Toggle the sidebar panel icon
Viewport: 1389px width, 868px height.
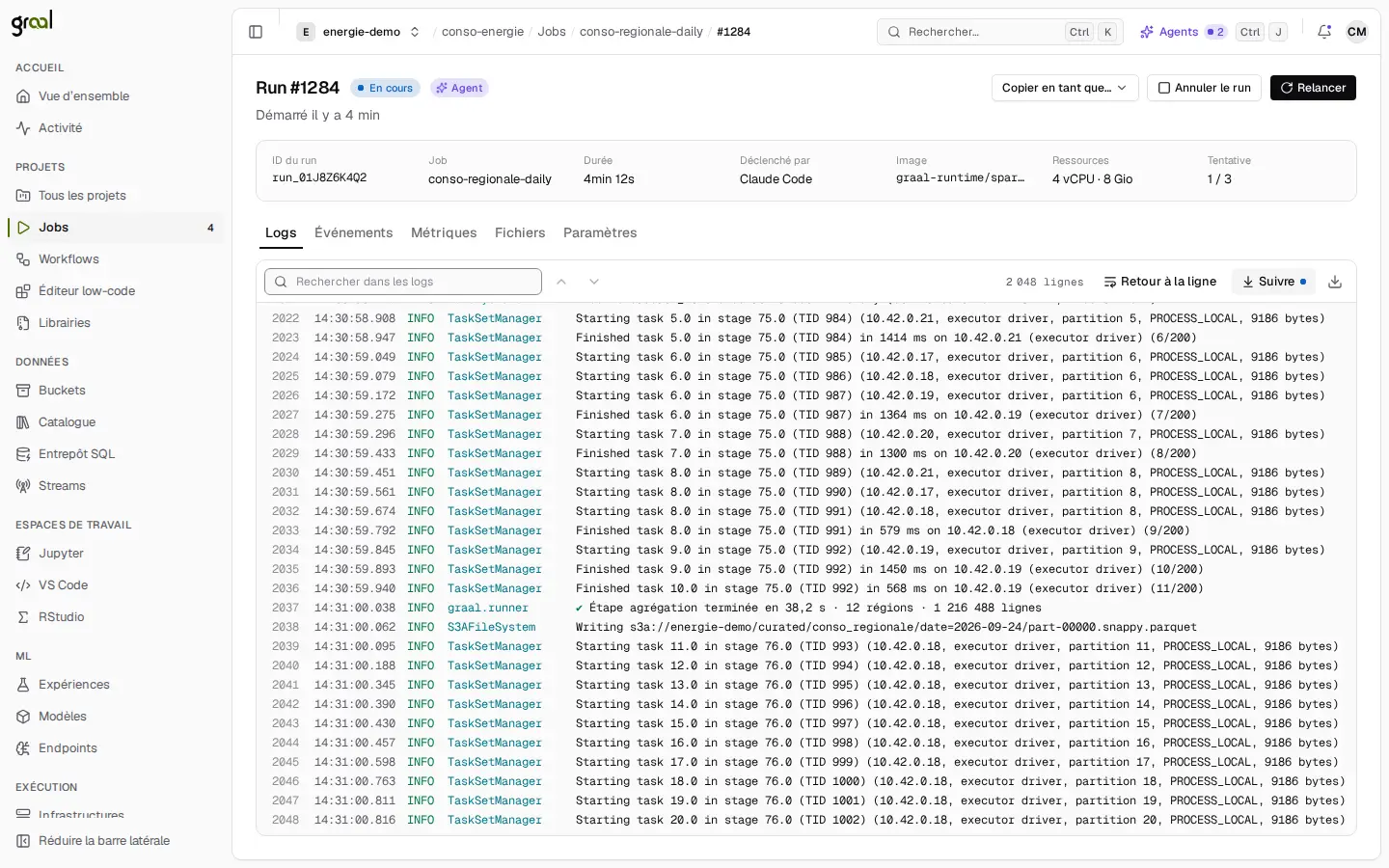[x=256, y=32]
